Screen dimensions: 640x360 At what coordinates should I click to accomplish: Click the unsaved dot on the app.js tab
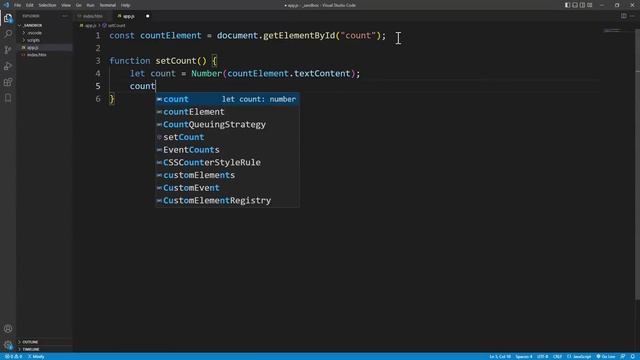147,16
